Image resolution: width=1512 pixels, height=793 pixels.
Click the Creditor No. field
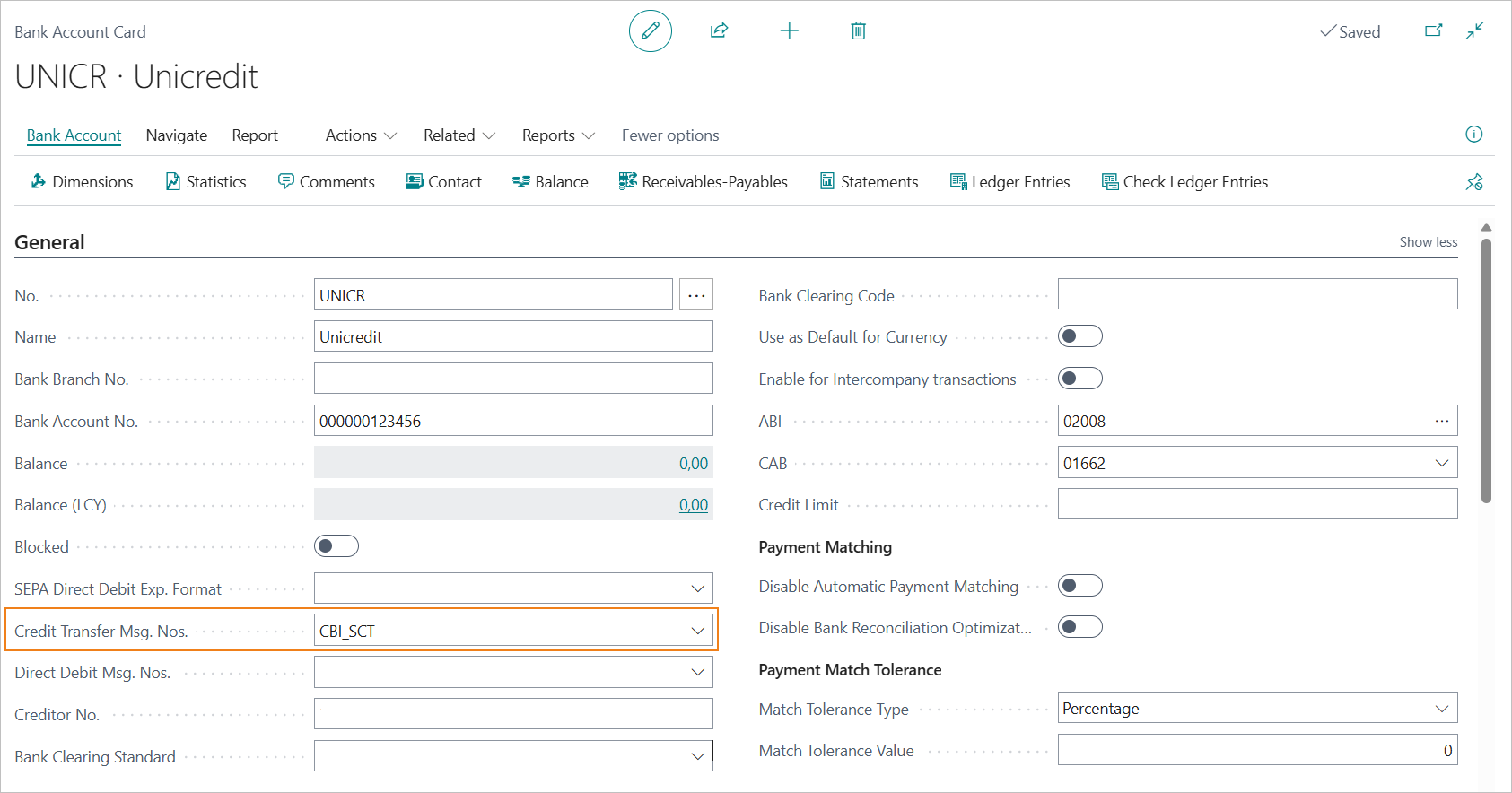[x=513, y=714]
